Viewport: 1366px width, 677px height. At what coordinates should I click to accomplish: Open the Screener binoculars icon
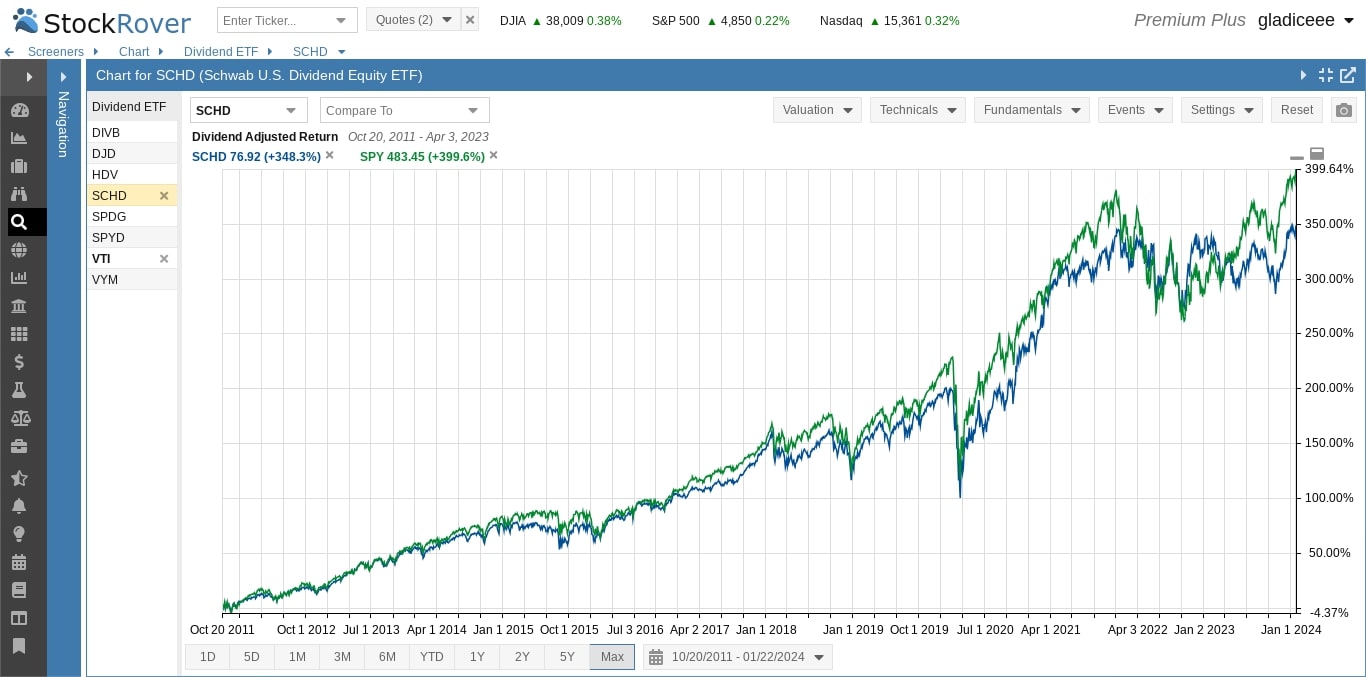tap(21, 194)
